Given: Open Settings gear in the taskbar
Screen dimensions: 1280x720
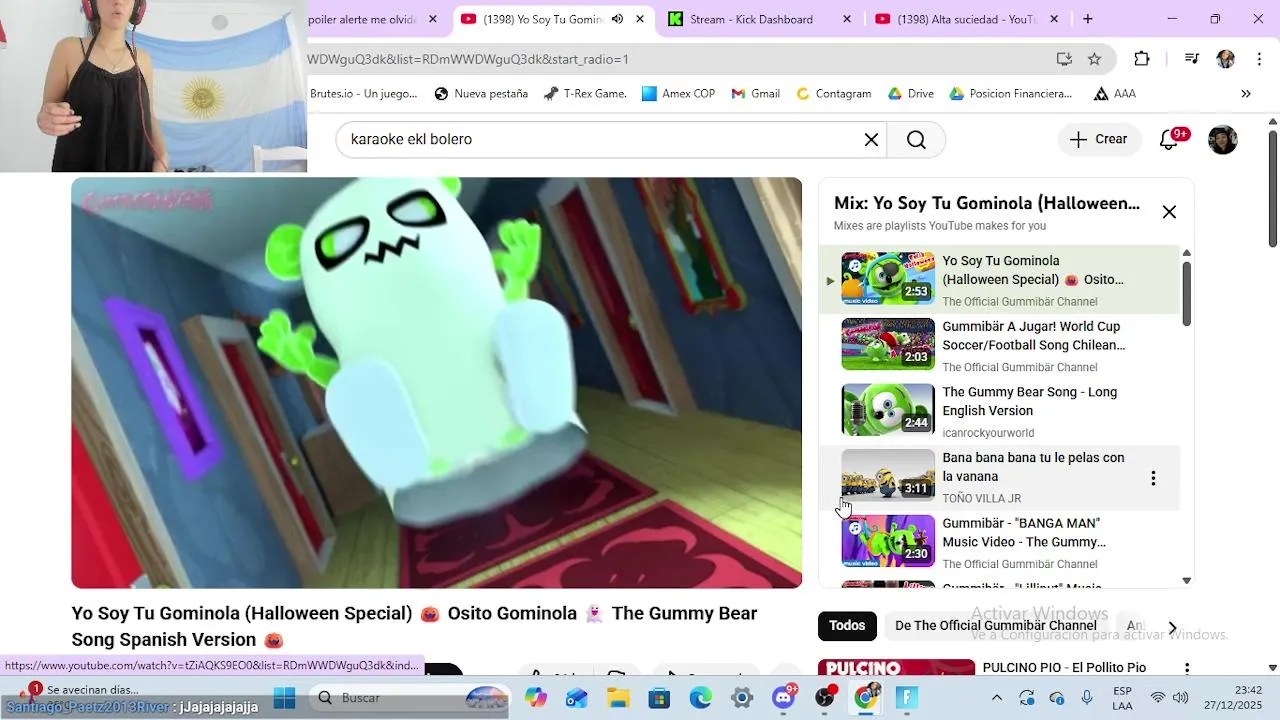Looking at the screenshot, I should tap(741, 697).
